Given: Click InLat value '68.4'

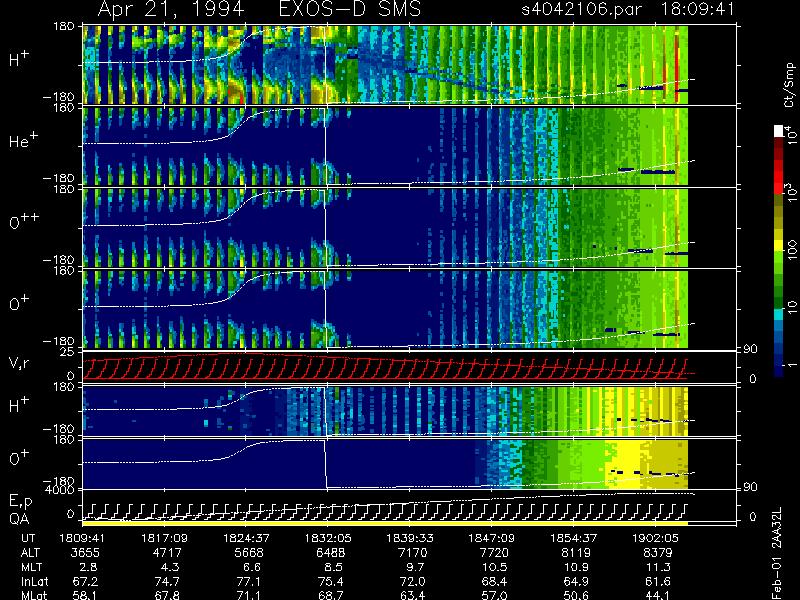Looking at the screenshot, I should click(x=494, y=581).
